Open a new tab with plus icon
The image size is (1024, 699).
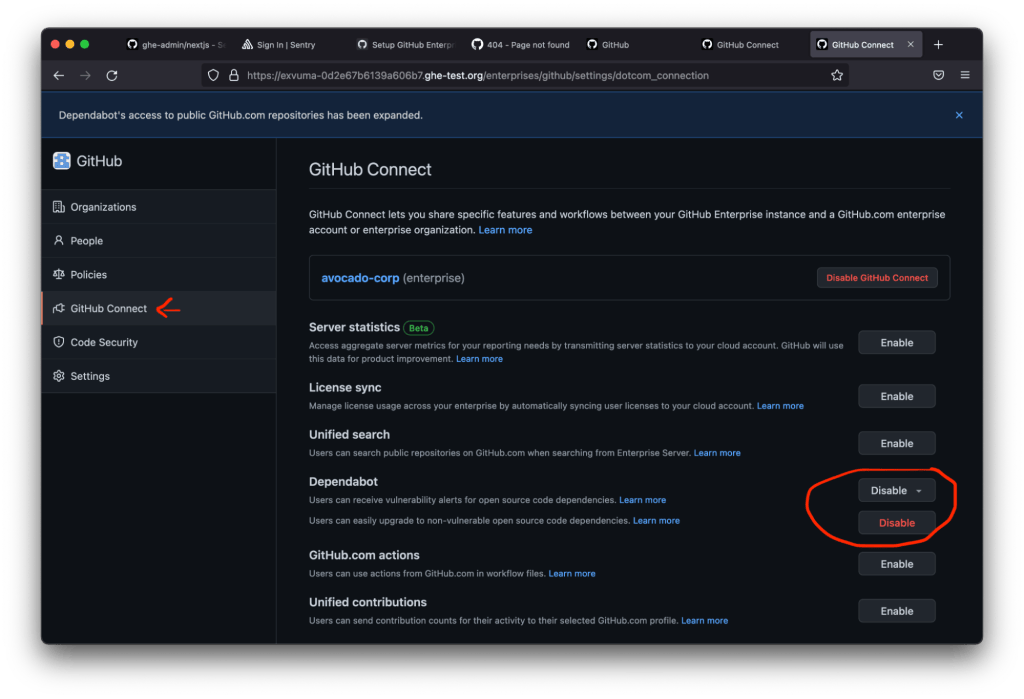[x=938, y=44]
